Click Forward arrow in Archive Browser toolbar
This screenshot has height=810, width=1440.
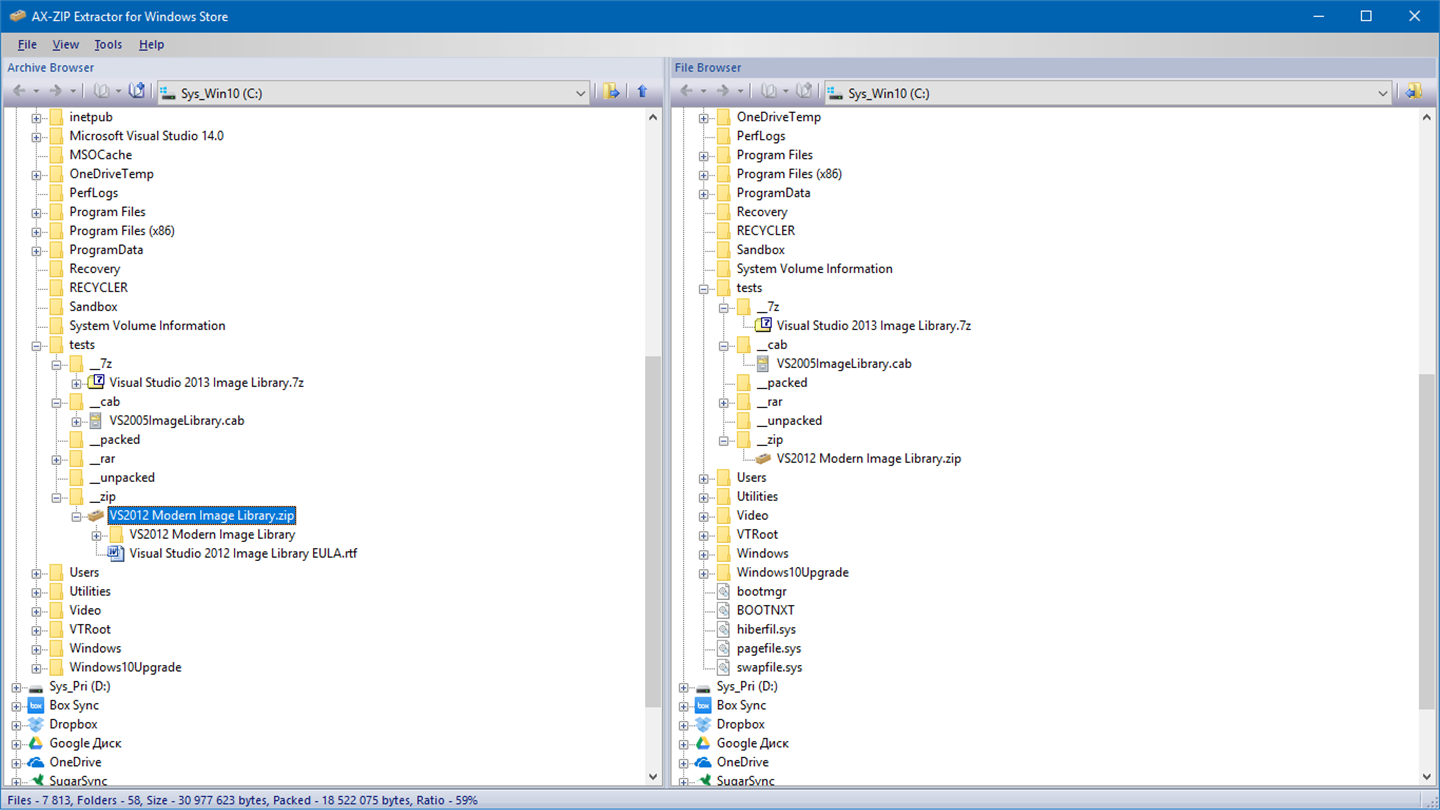click(55, 92)
